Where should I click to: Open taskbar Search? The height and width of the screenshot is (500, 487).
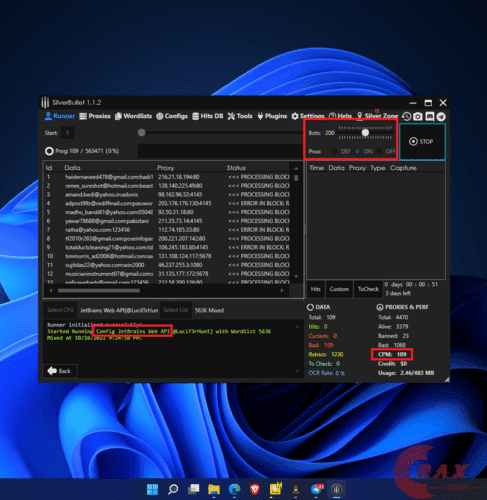coord(173,489)
